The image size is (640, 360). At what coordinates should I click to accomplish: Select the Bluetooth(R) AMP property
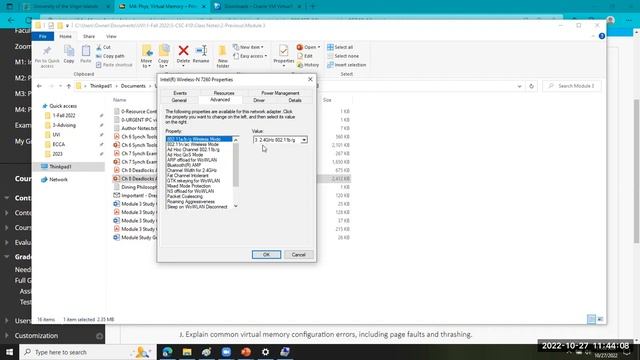pos(184,165)
